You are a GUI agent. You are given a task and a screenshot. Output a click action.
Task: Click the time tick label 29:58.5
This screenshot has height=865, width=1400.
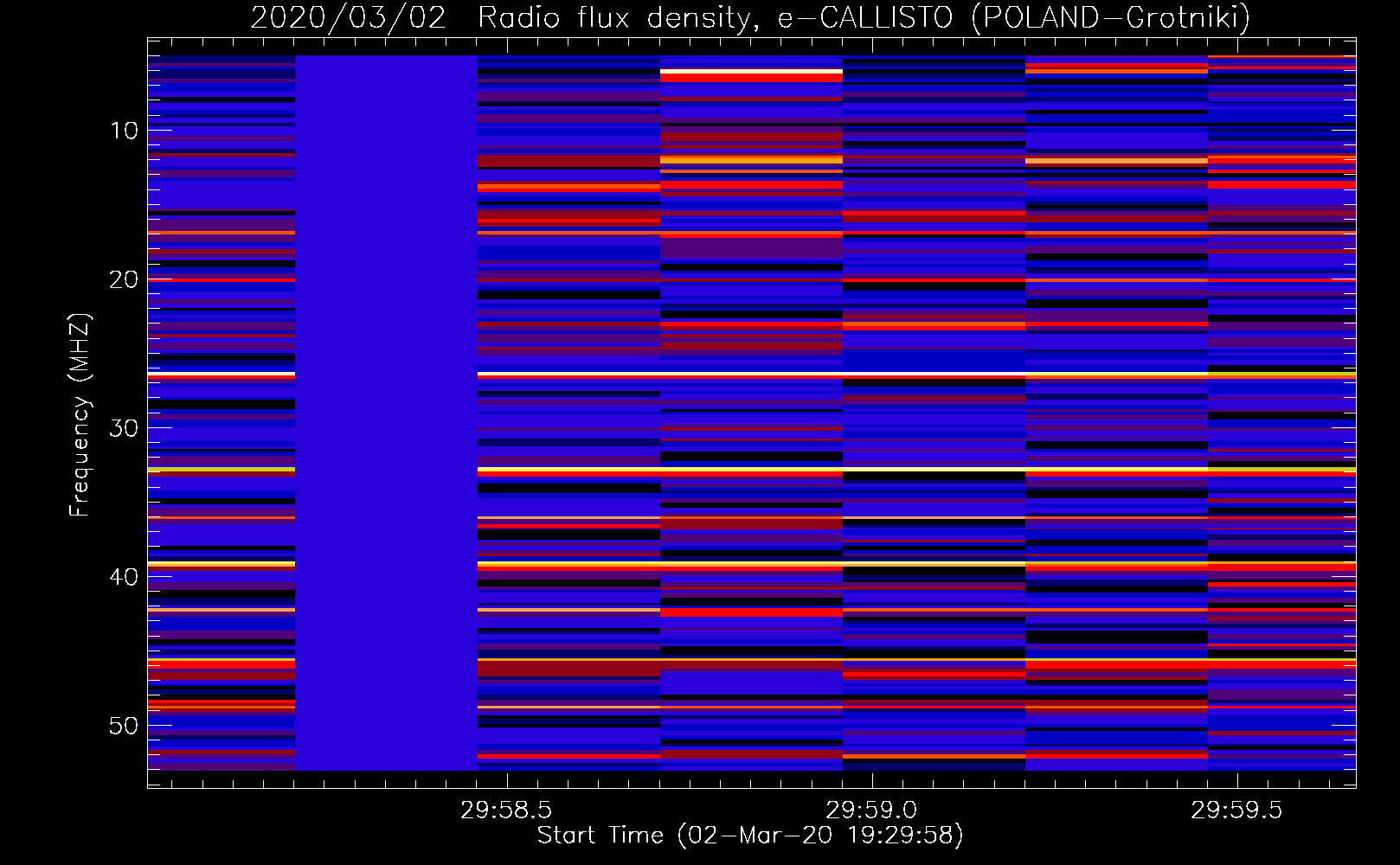[506, 811]
